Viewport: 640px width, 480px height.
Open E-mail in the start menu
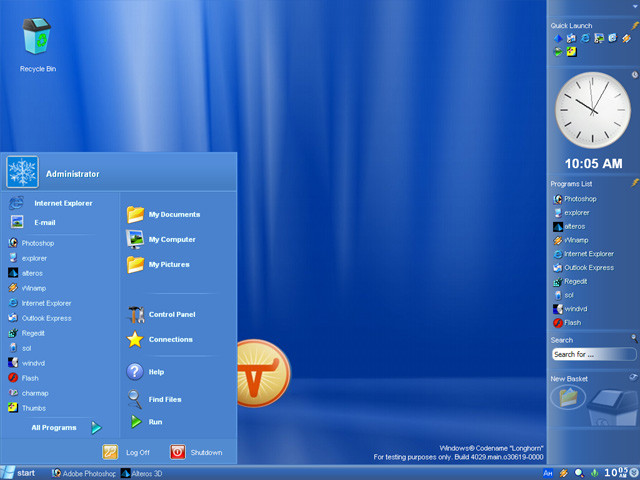coord(33,222)
